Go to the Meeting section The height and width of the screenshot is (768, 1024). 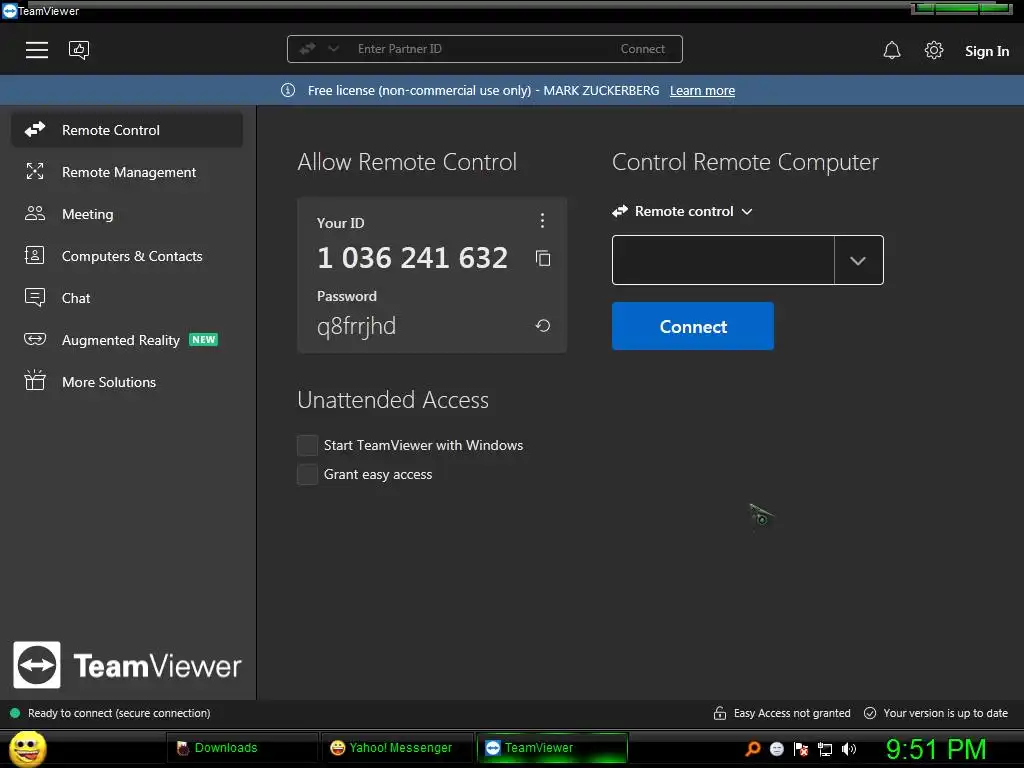click(x=127, y=214)
